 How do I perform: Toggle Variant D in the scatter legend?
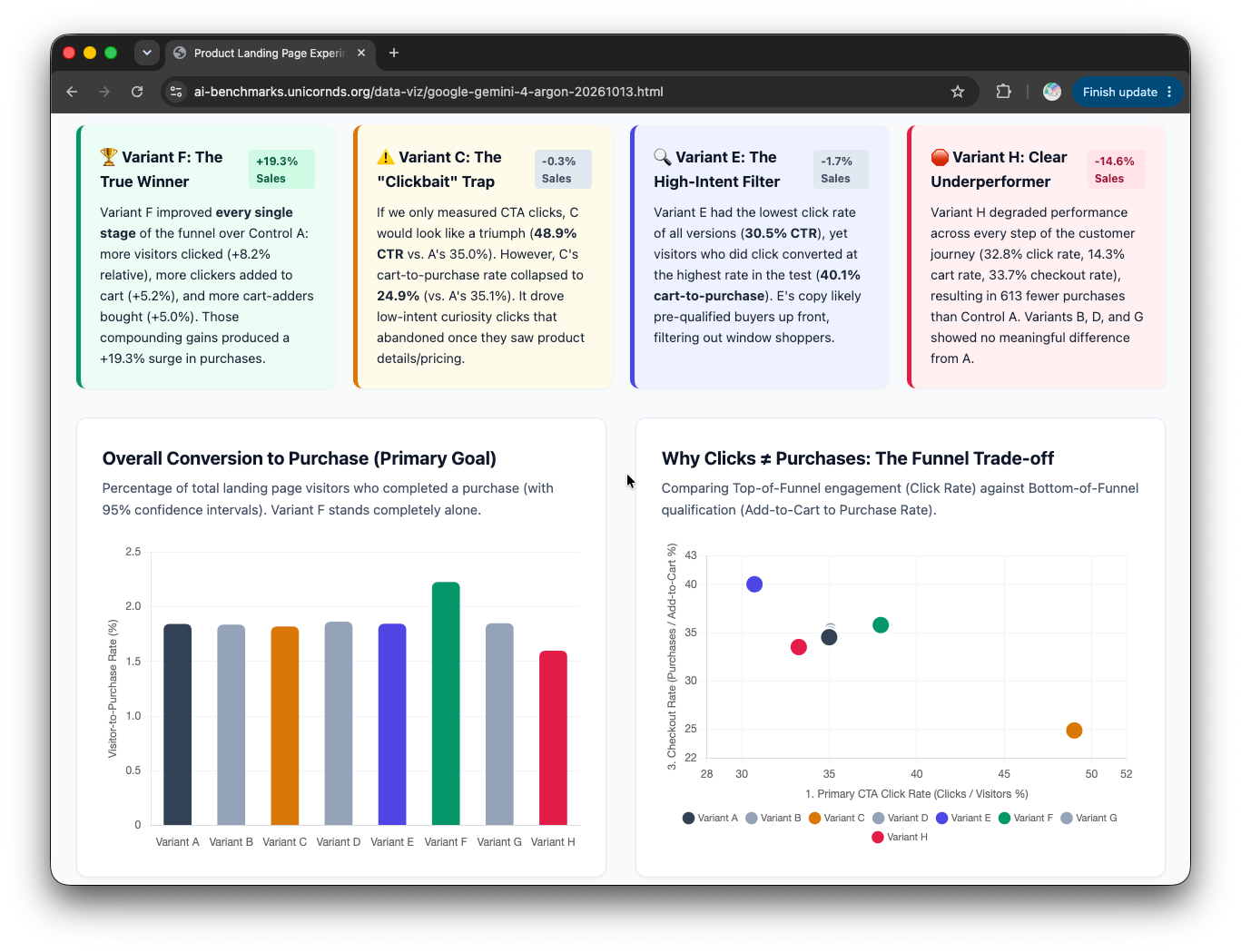pyautogui.click(x=901, y=818)
